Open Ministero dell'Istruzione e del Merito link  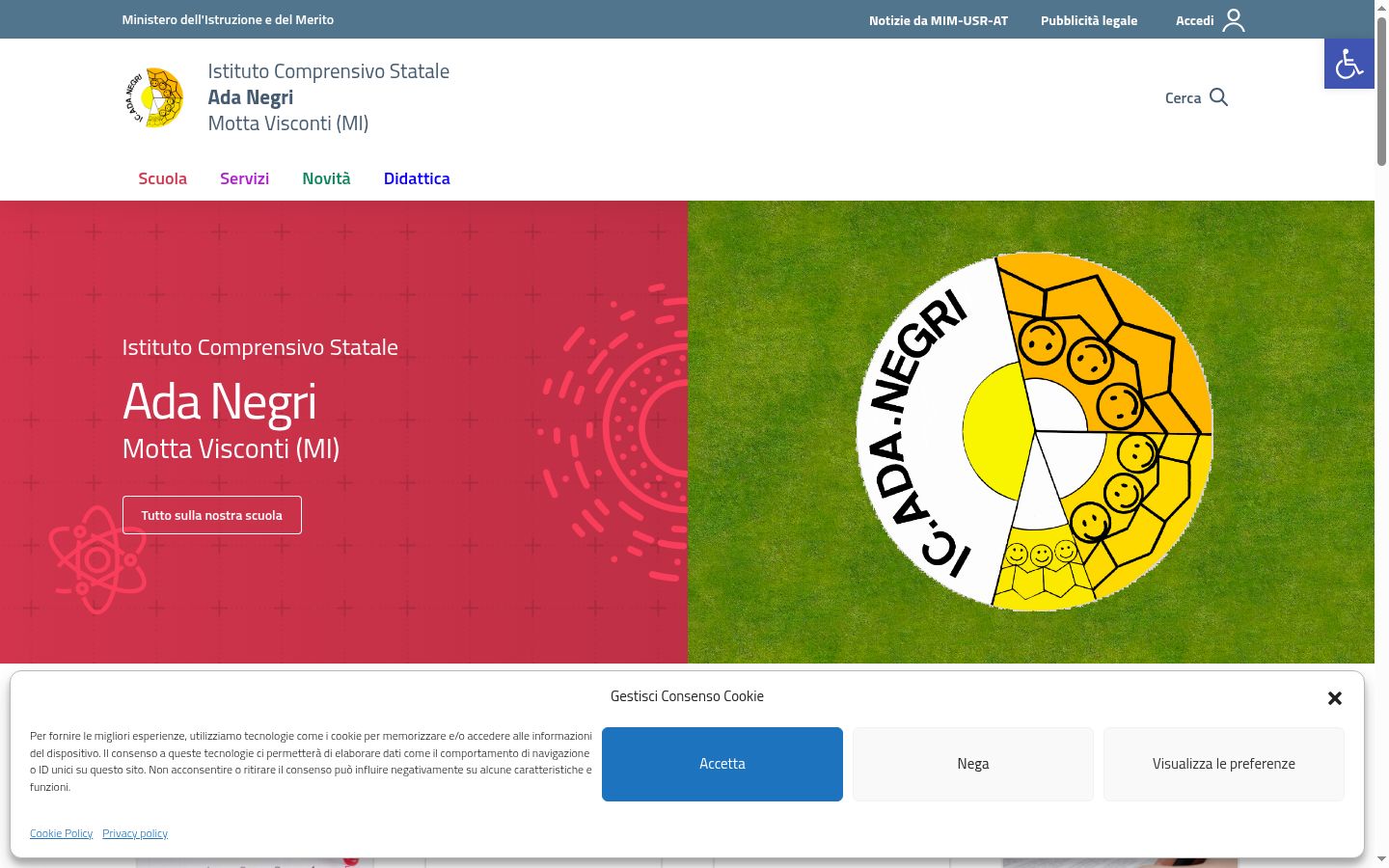(228, 19)
